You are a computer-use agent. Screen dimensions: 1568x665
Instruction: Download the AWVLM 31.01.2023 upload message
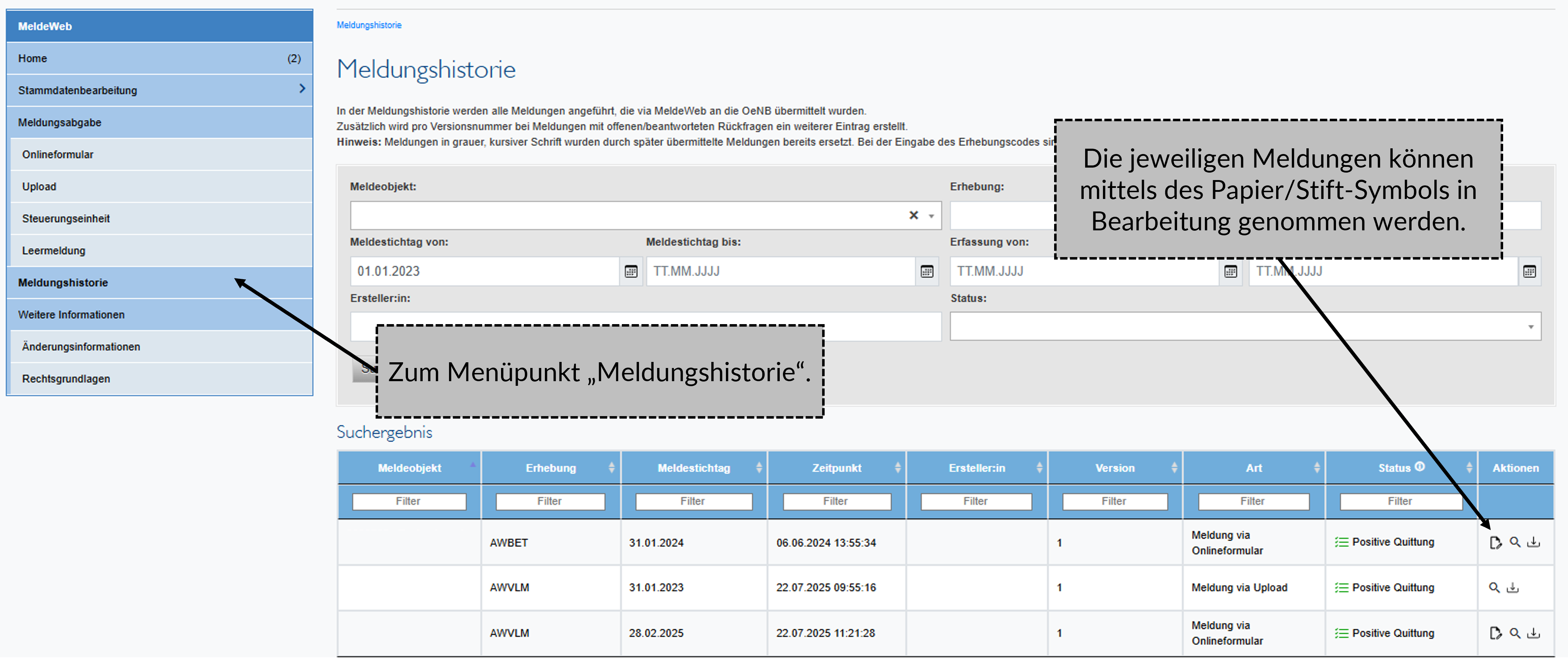[1513, 588]
